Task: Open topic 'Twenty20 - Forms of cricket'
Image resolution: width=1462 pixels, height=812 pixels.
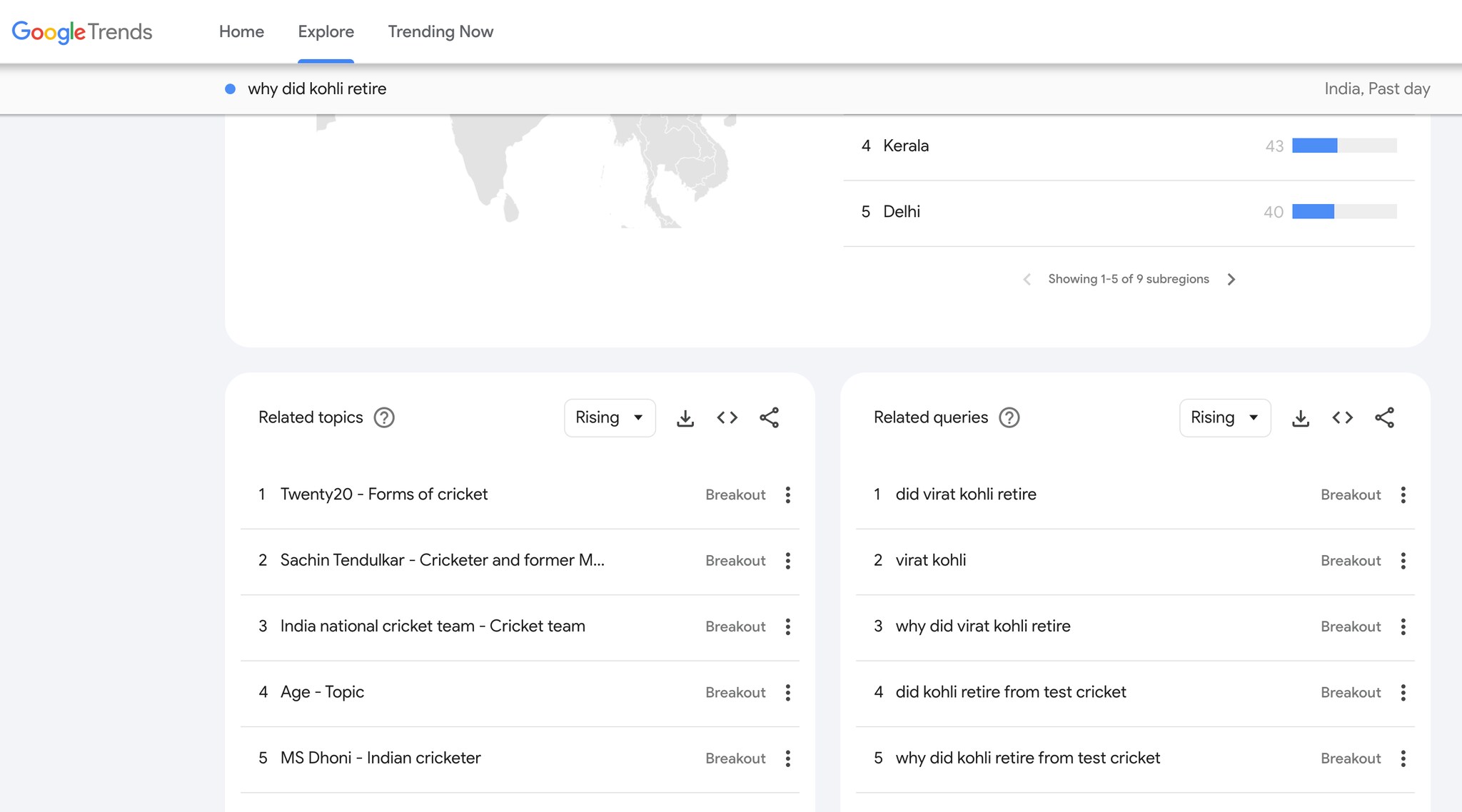Action: pos(384,494)
